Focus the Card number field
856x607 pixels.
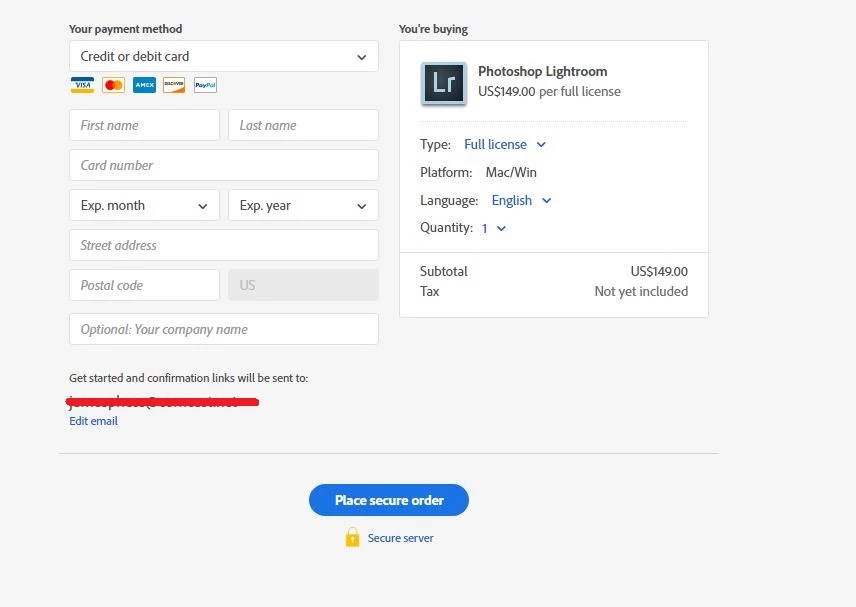(224, 165)
